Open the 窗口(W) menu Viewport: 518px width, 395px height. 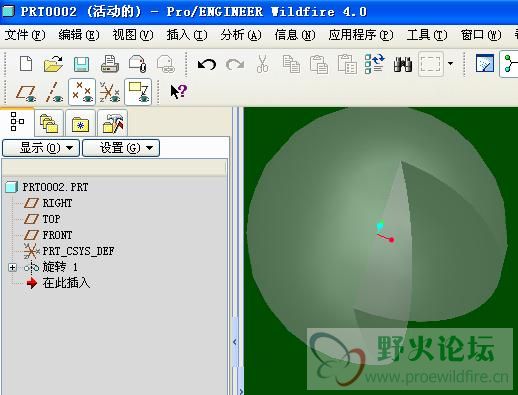point(481,35)
